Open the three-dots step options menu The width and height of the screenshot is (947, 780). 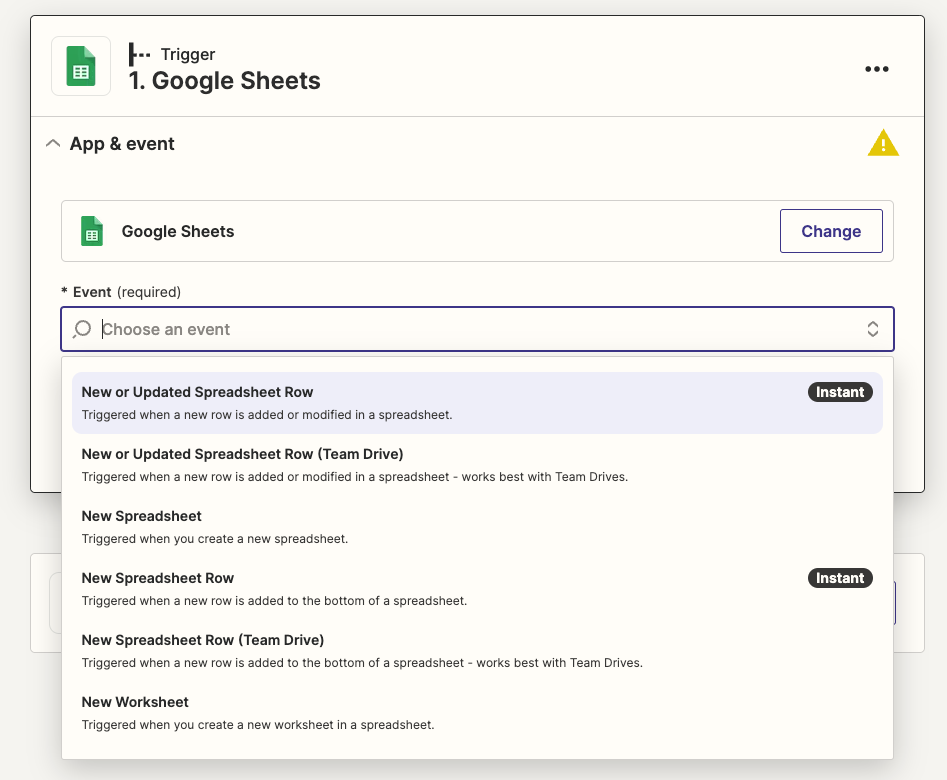click(x=876, y=69)
